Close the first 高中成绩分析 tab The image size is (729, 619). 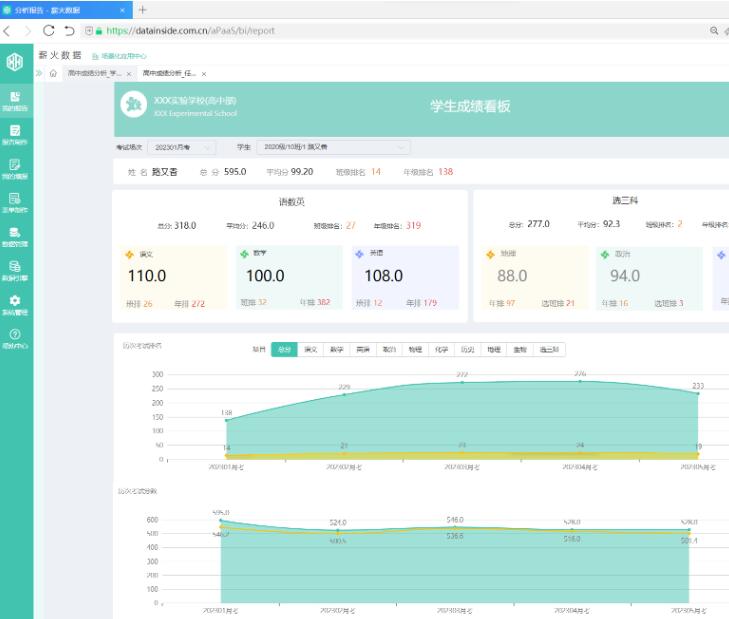point(129,74)
